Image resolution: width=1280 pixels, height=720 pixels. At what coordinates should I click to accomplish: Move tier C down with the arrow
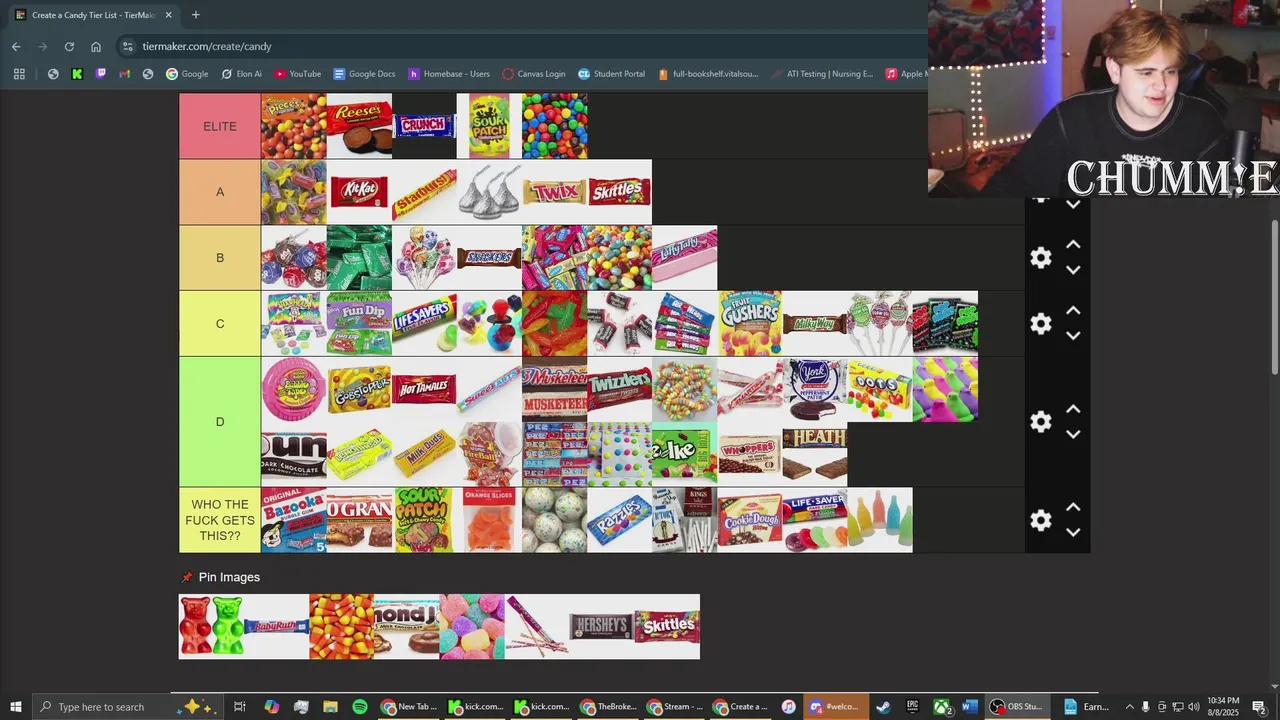click(1073, 336)
